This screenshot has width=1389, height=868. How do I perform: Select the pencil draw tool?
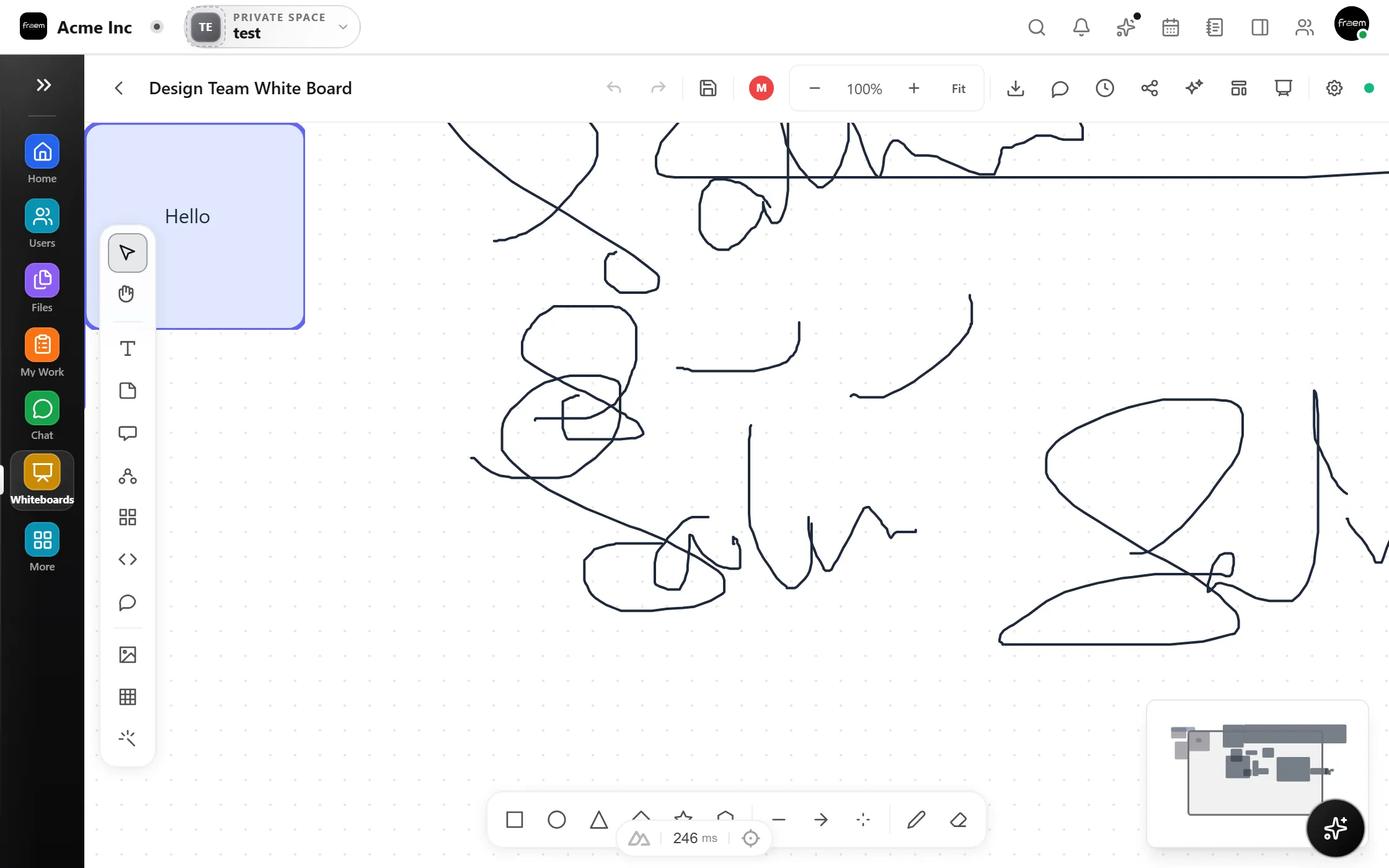[x=916, y=820]
